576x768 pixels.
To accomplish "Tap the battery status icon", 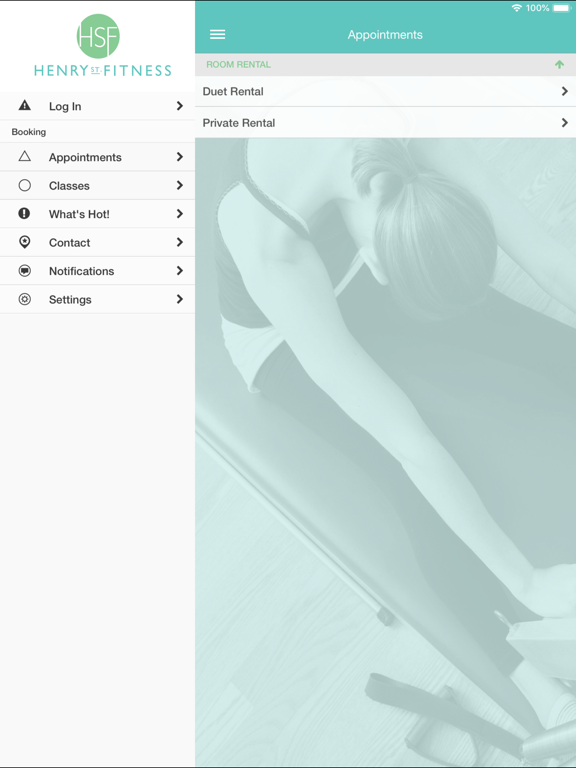I will pyautogui.click(x=562, y=8).
